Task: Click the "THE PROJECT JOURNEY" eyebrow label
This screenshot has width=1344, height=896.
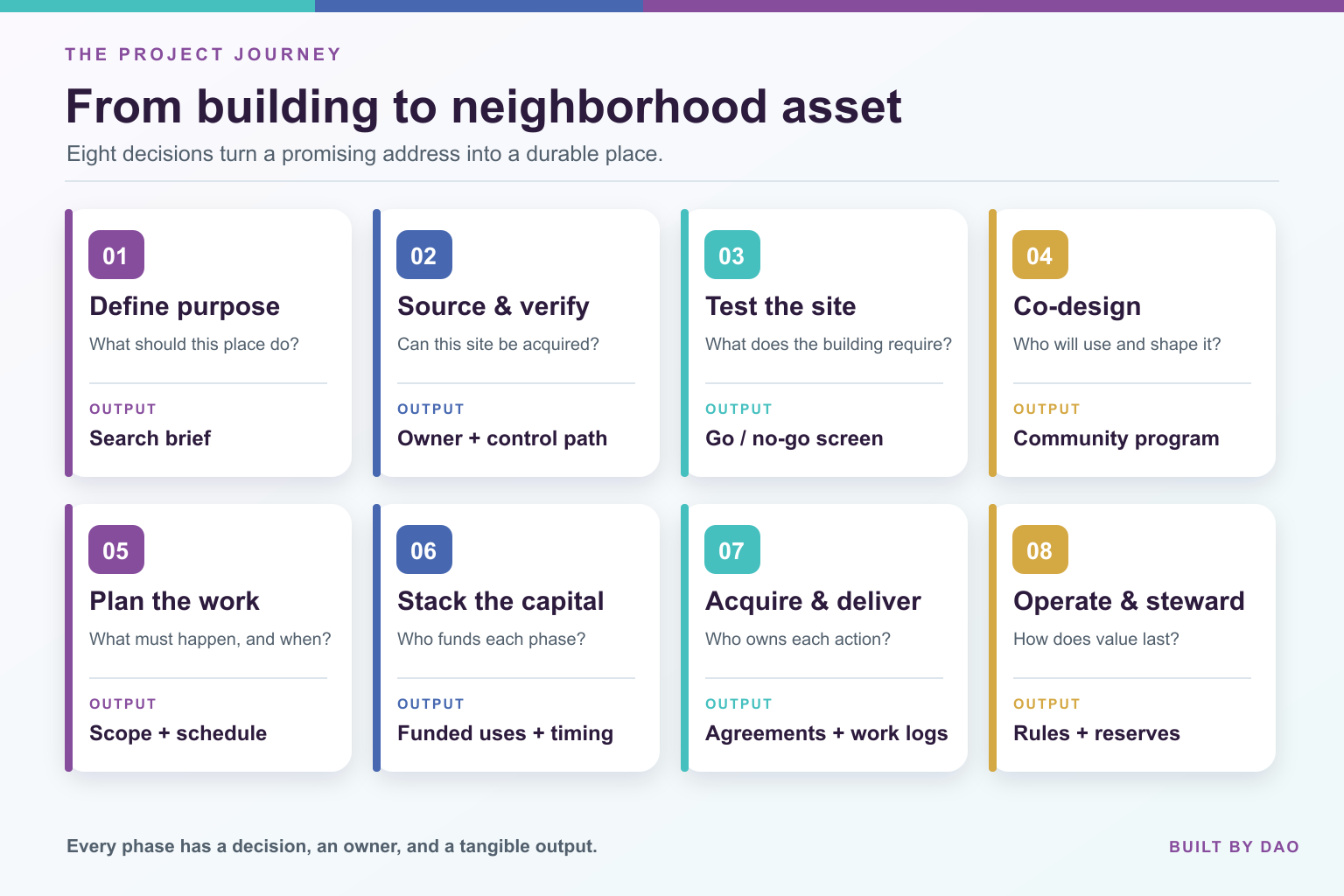Action: (x=203, y=54)
